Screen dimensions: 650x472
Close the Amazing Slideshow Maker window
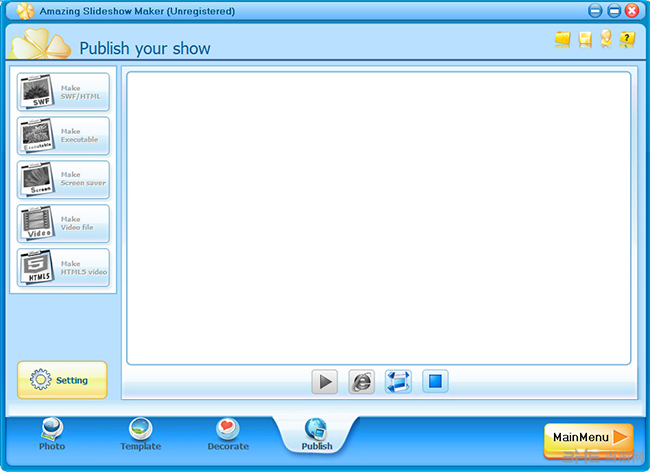click(632, 11)
